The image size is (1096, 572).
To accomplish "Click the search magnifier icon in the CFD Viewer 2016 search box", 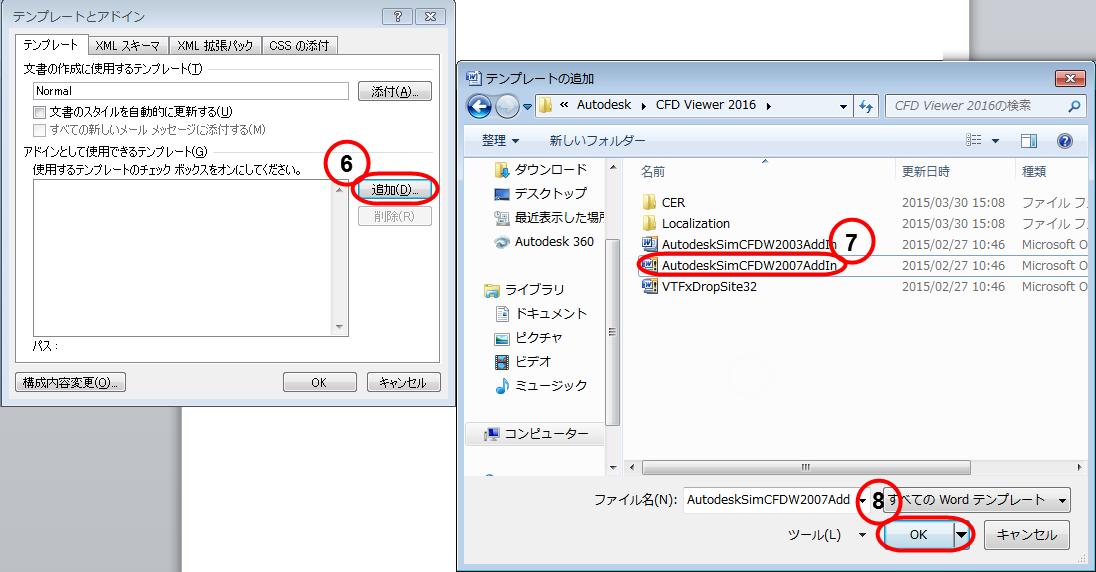I will [x=1074, y=106].
